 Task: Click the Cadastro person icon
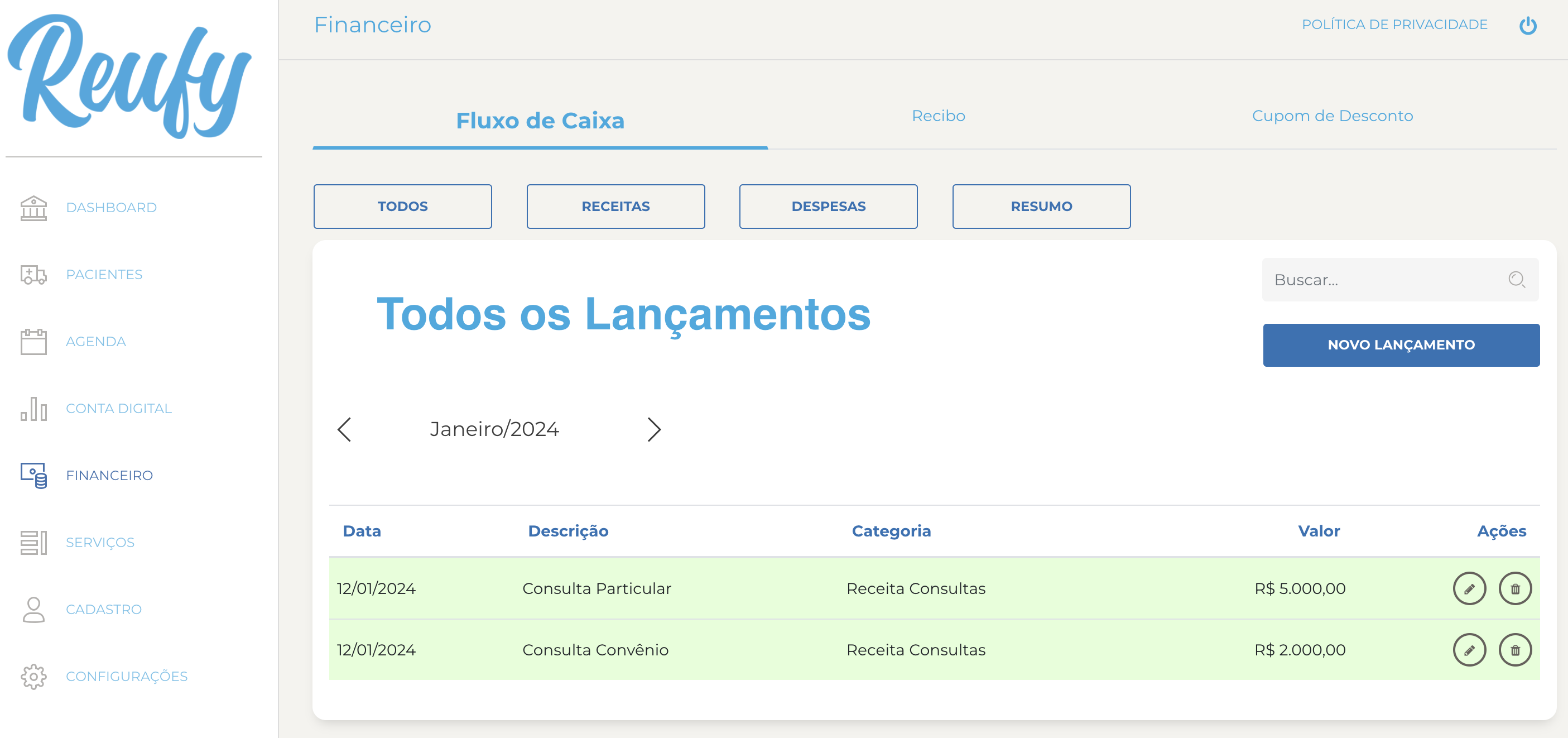[33, 610]
